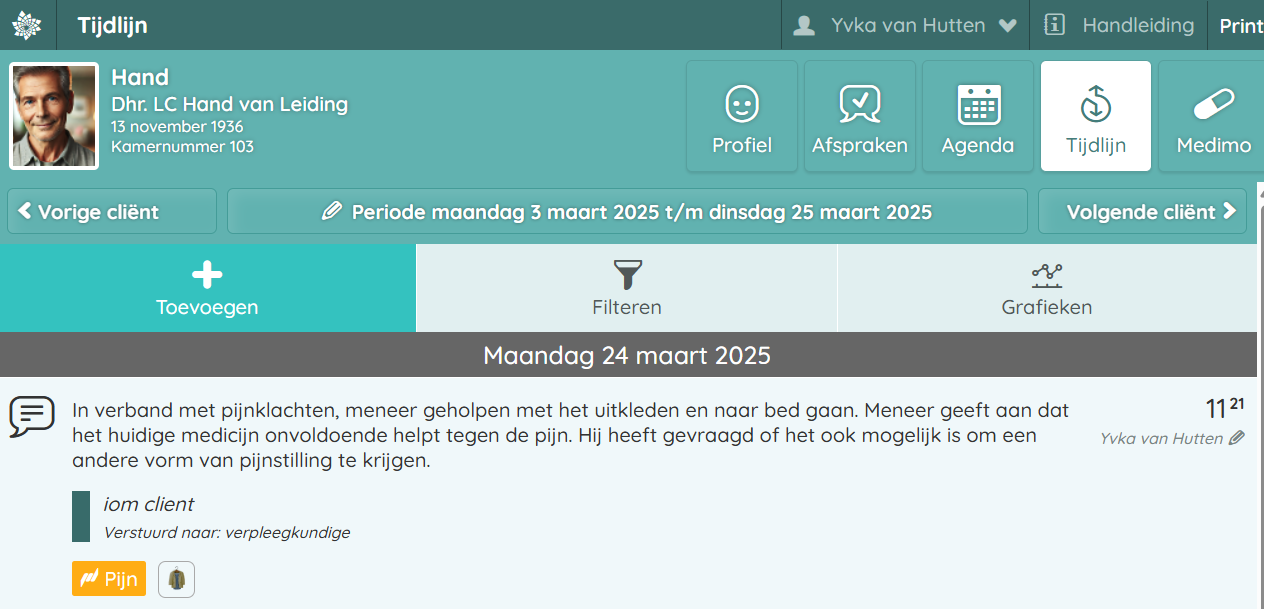Screen dimensions: 1264x609
Task: Click the speech bubble report icon
Action: tap(32, 416)
